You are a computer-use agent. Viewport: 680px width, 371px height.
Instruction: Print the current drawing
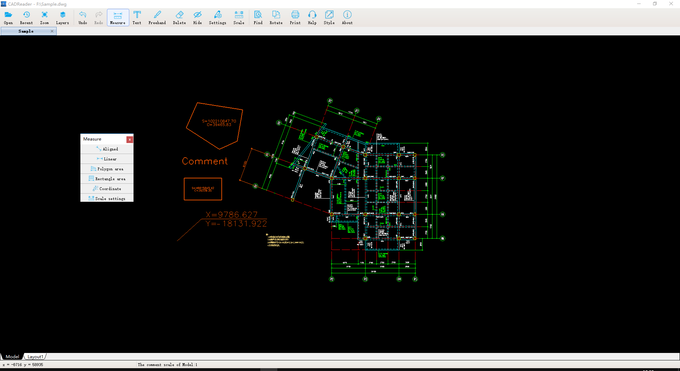tap(295, 18)
